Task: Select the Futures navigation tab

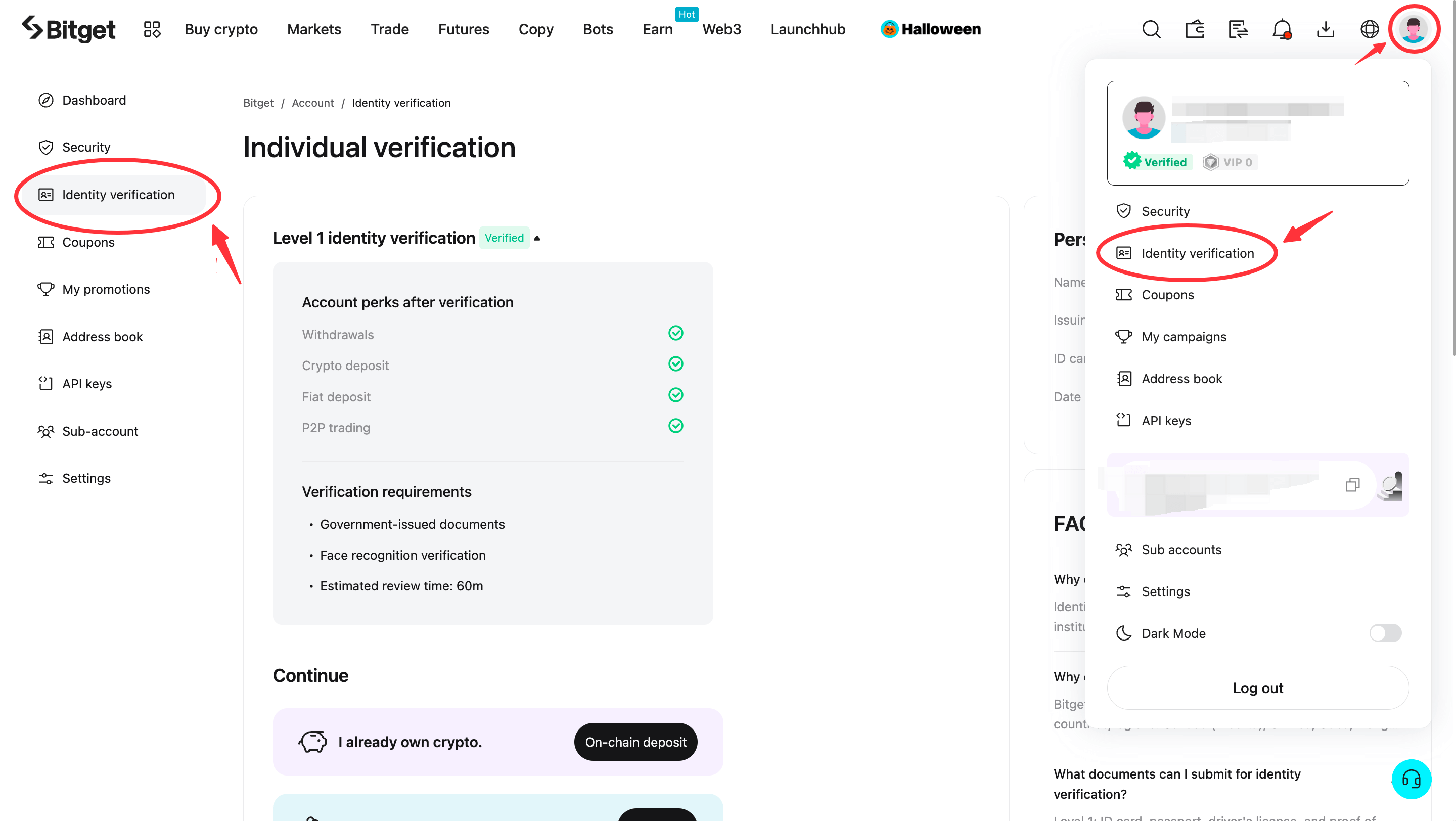Action: [463, 29]
